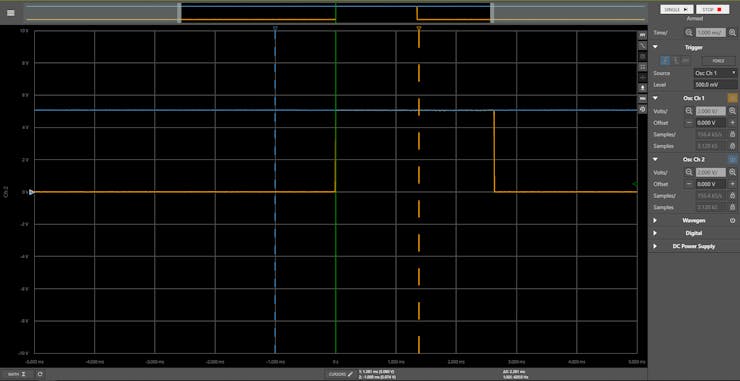Unlock Osc Ch 1 sample rate lock
740x381 pixels.
point(732,135)
